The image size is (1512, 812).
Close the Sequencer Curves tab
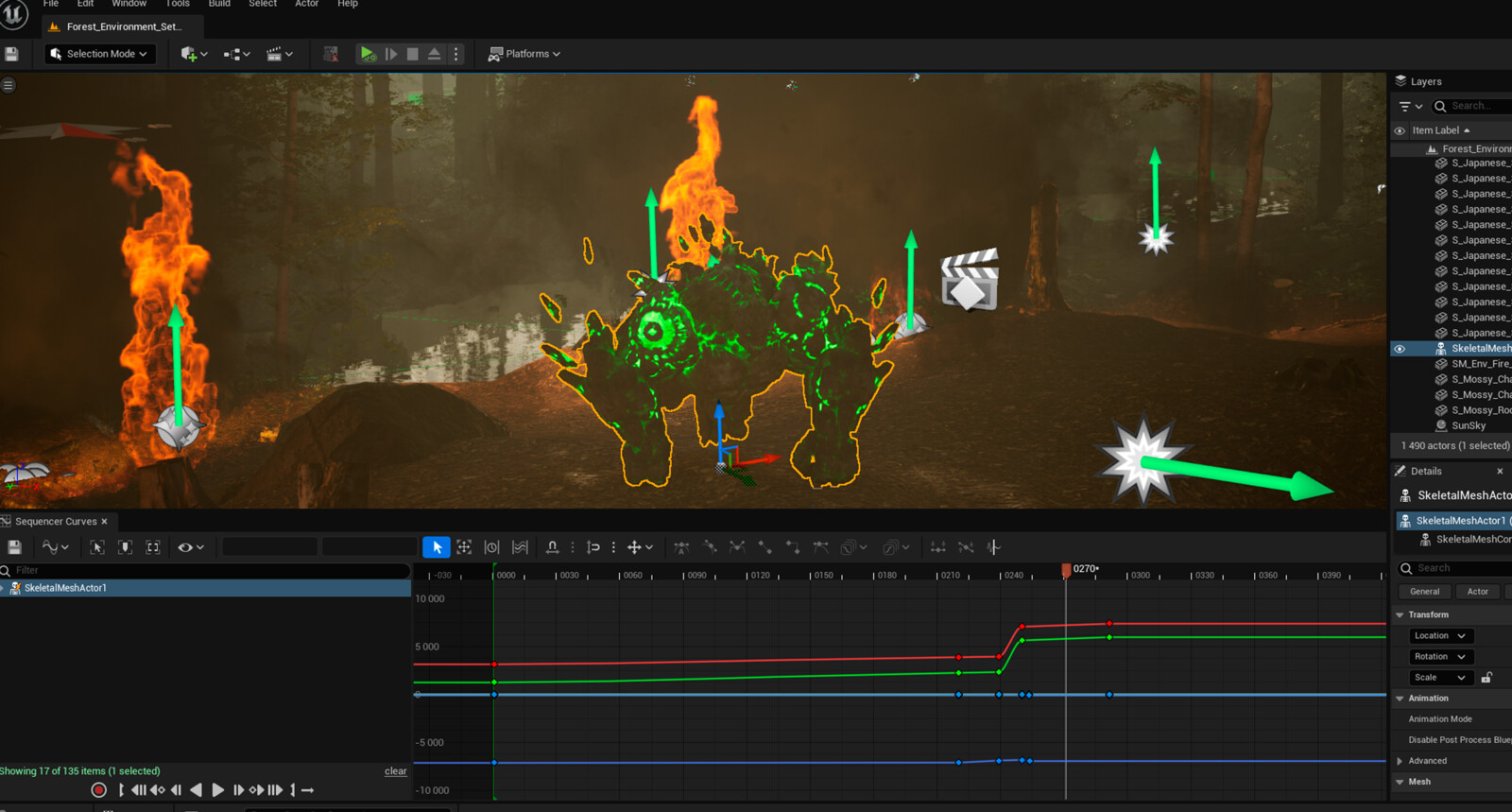point(104,522)
